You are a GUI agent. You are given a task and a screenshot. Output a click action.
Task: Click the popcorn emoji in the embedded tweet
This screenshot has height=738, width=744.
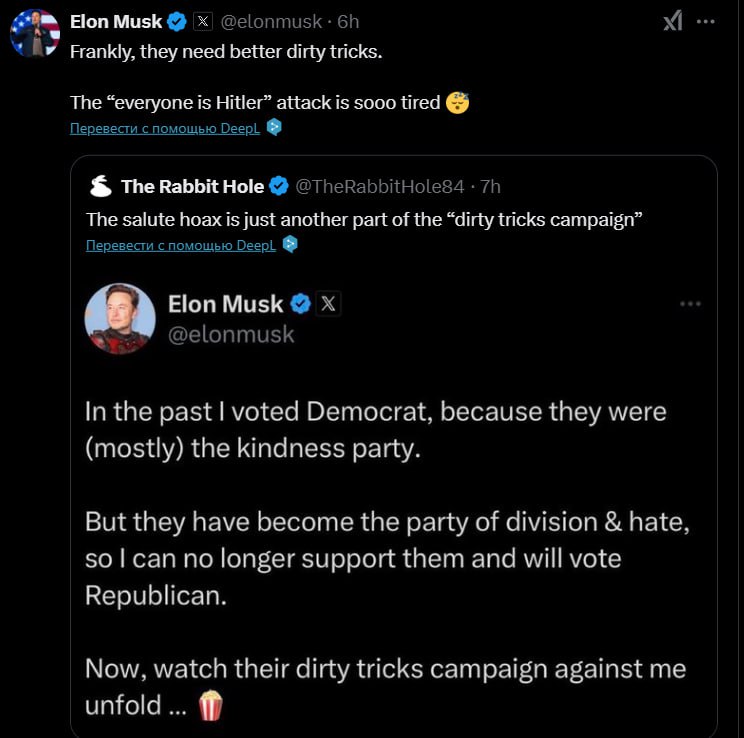click(211, 706)
